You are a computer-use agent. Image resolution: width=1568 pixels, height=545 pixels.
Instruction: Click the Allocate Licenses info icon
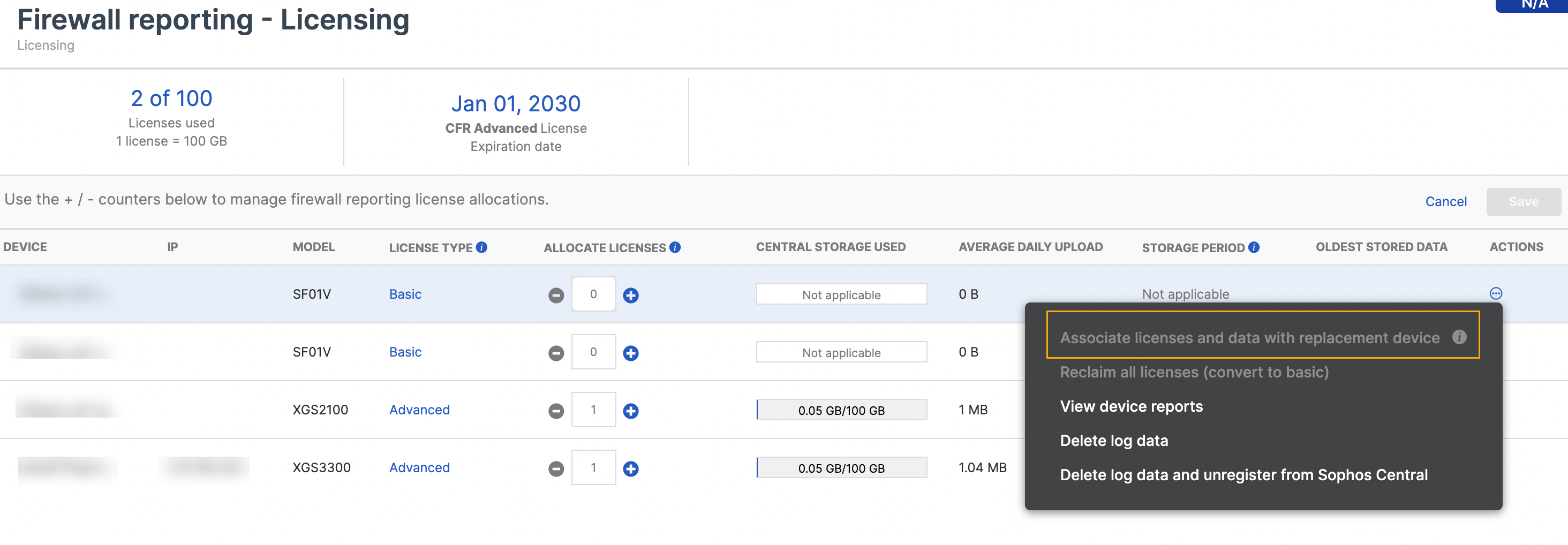(x=674, y=247)
